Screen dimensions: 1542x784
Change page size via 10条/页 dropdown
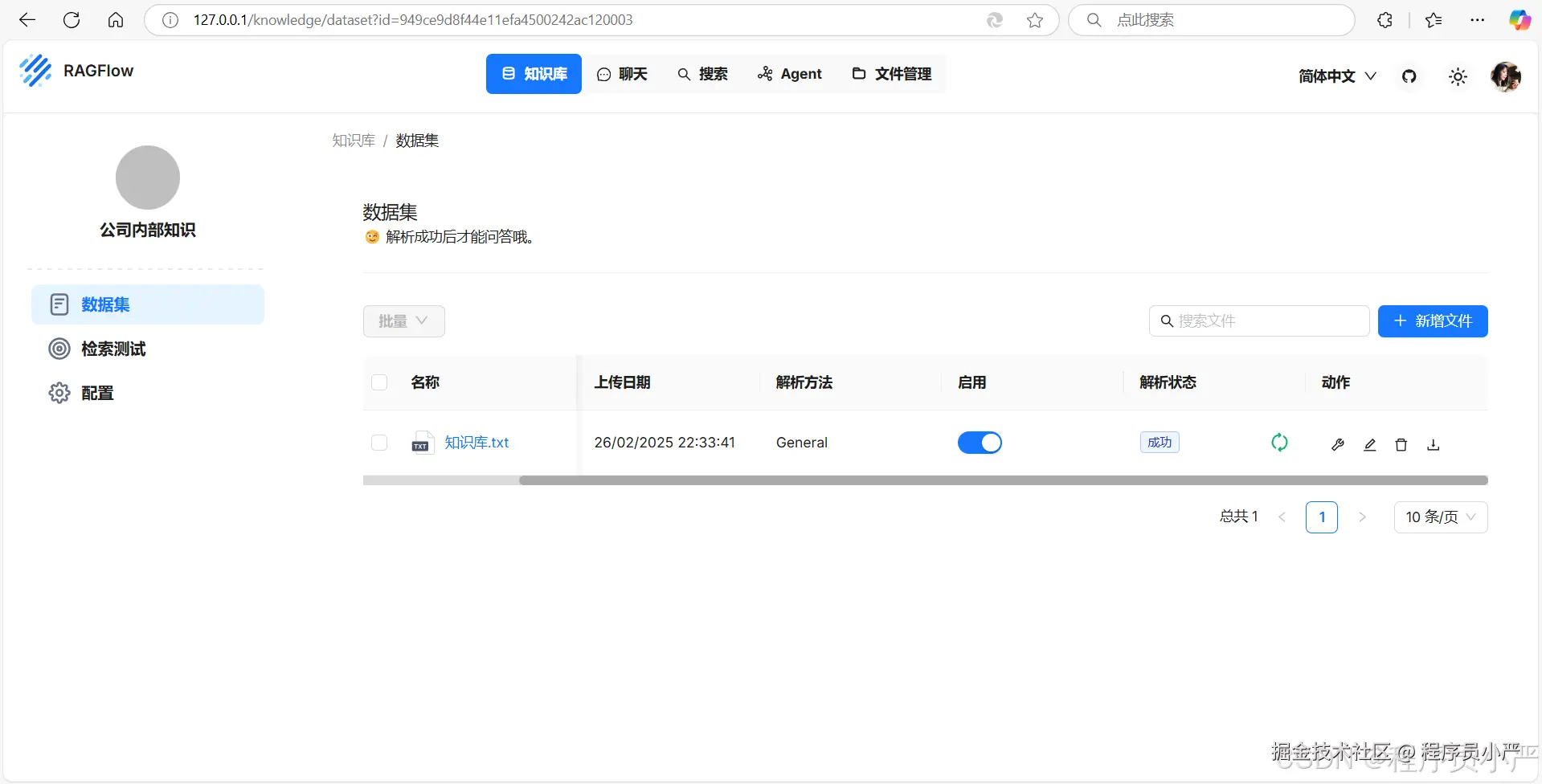(1439, 517)
